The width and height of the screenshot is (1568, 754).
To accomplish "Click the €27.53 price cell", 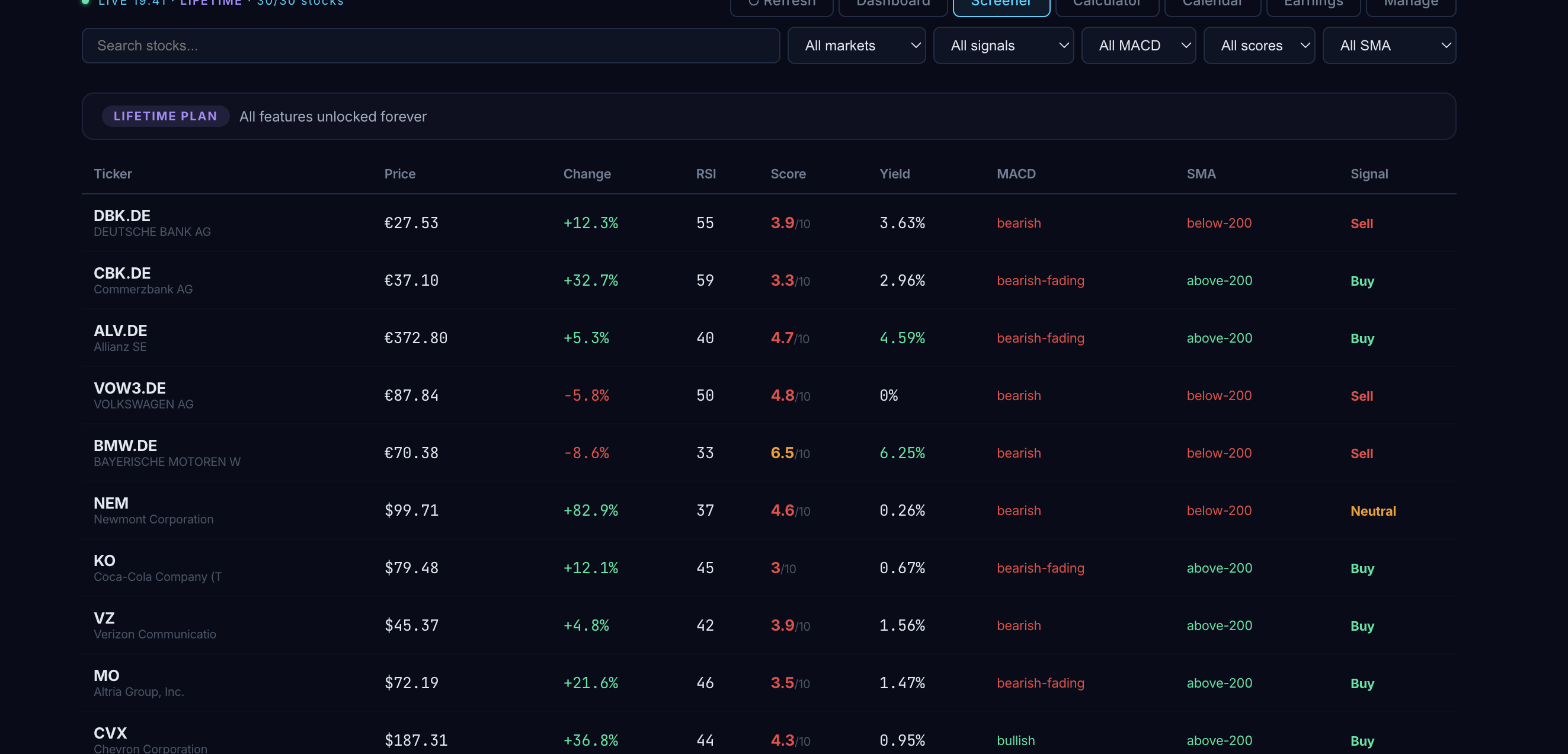I will click(411, 223).
